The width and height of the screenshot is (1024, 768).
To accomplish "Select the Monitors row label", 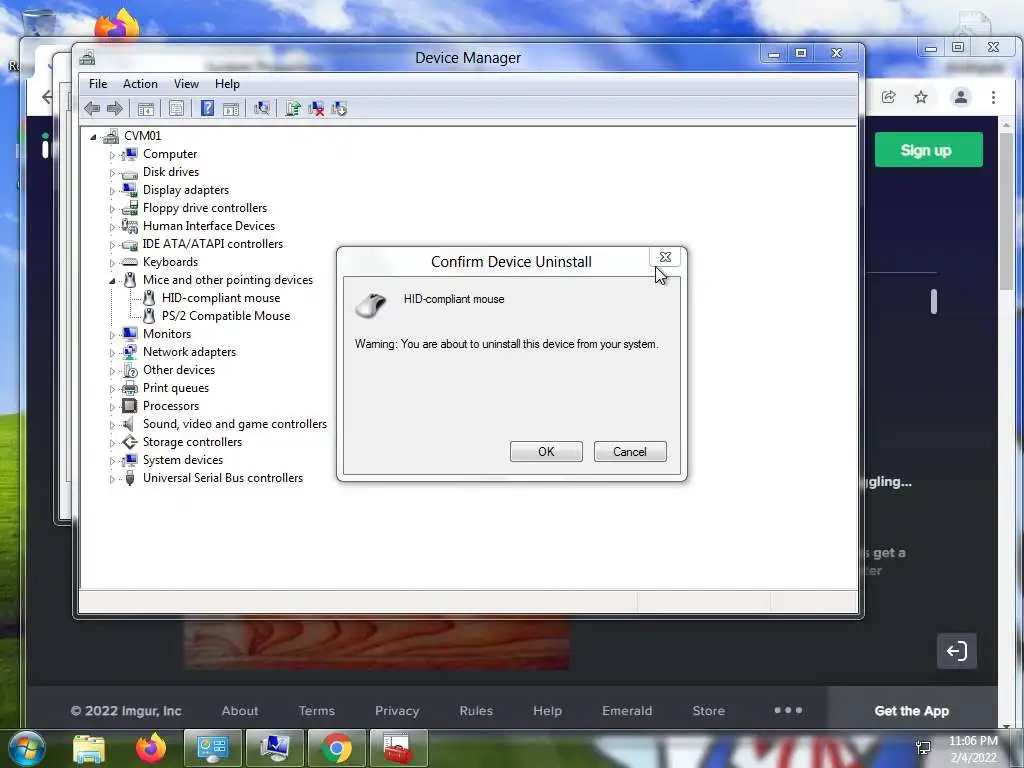I will pos(167,334).
